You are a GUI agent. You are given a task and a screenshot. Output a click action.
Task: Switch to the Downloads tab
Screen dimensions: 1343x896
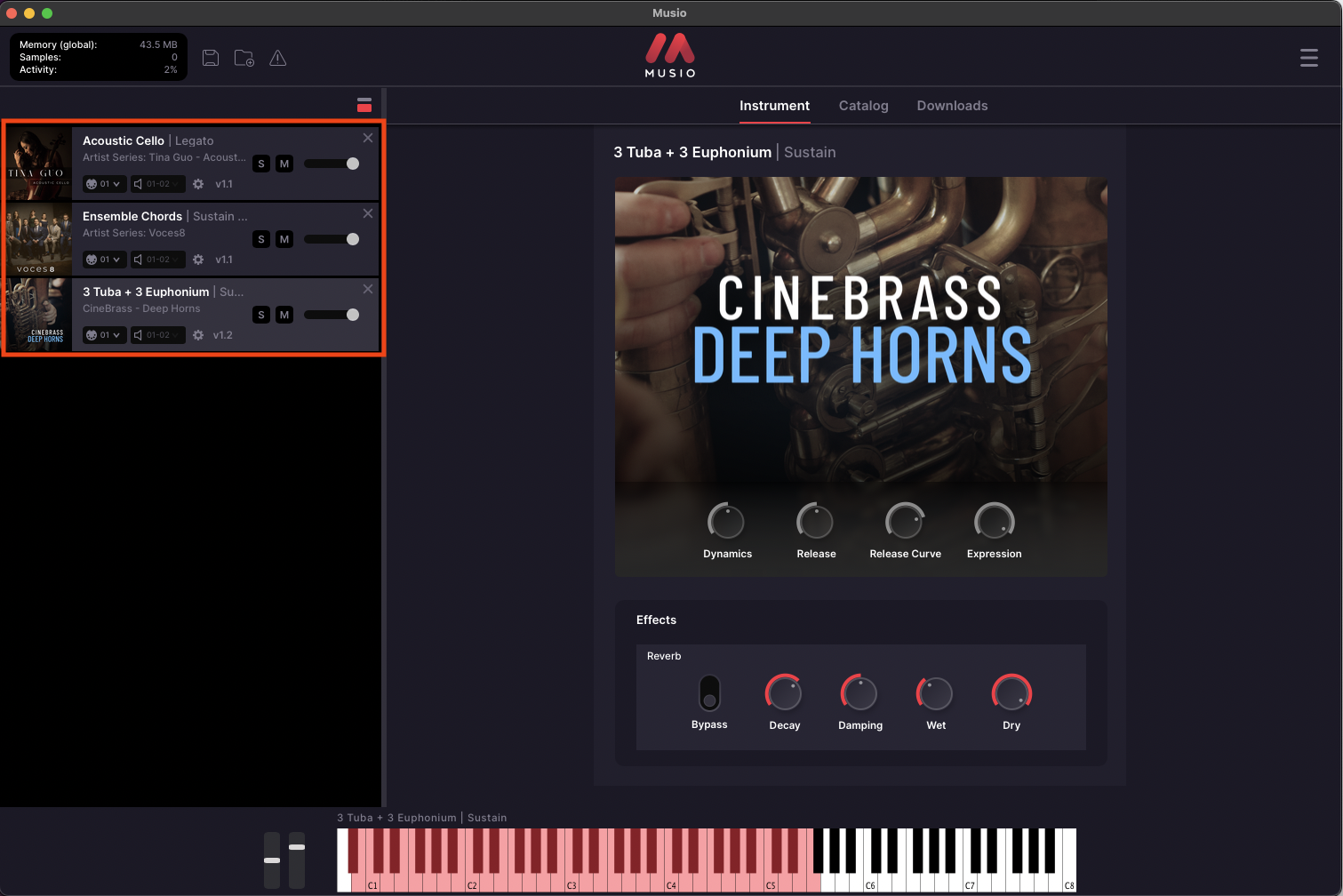(953, 106)
